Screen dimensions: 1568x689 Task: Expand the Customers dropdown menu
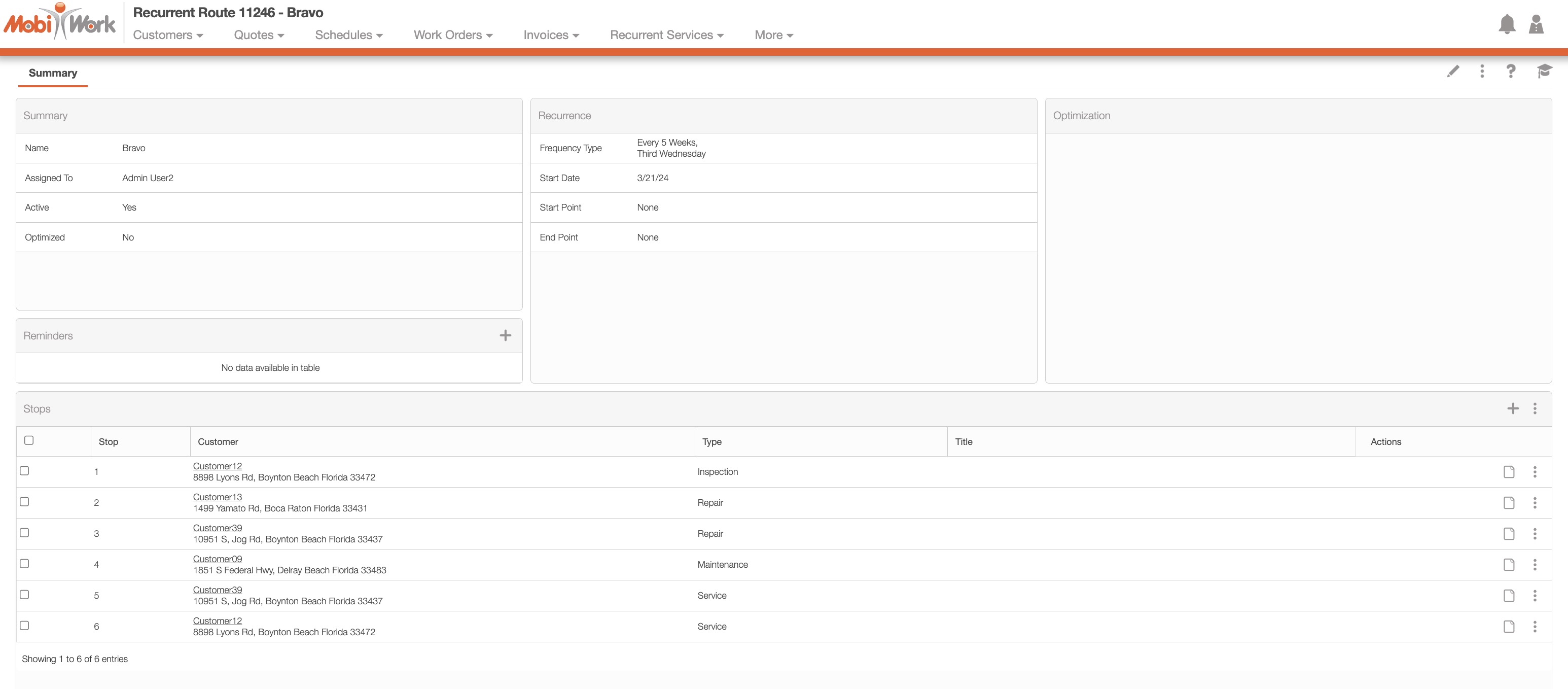point(168,36)
